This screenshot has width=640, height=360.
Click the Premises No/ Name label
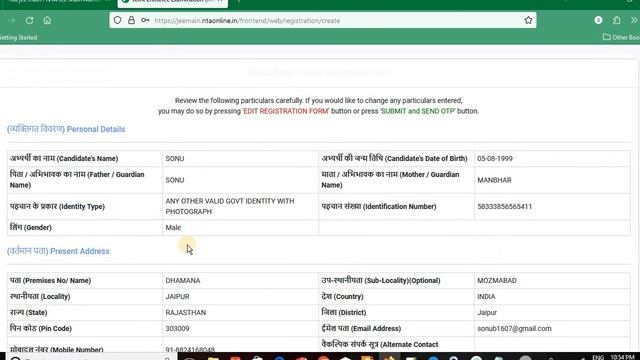[50, 280]
